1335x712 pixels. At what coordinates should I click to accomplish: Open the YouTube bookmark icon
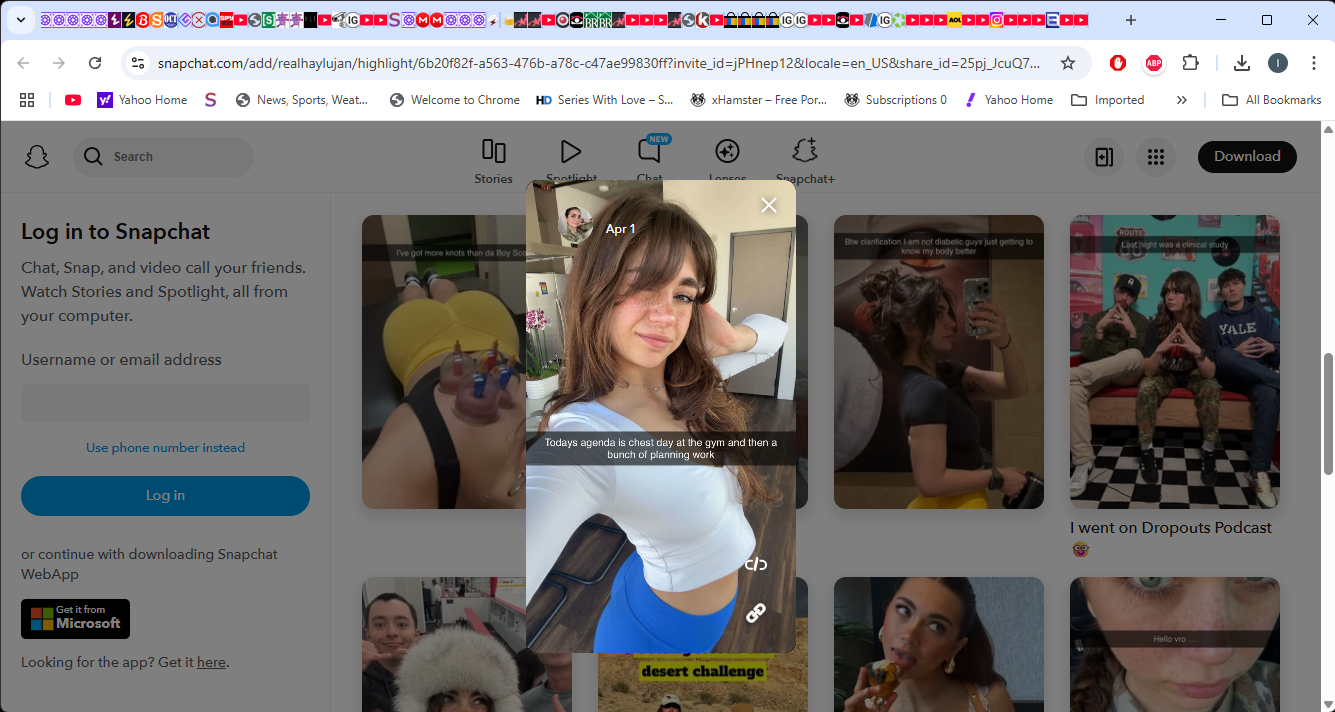tap(73, 100)
